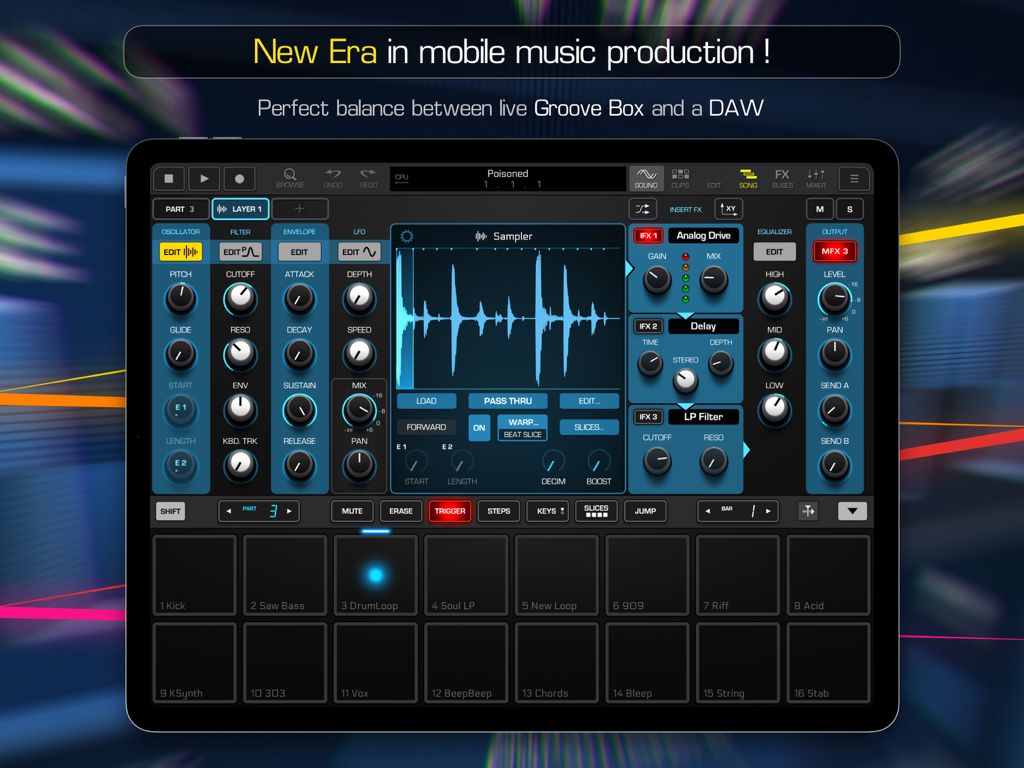Switch to the CLIPS tab
The height and width of the screenshot is (768, 1024).
[682, 178]
